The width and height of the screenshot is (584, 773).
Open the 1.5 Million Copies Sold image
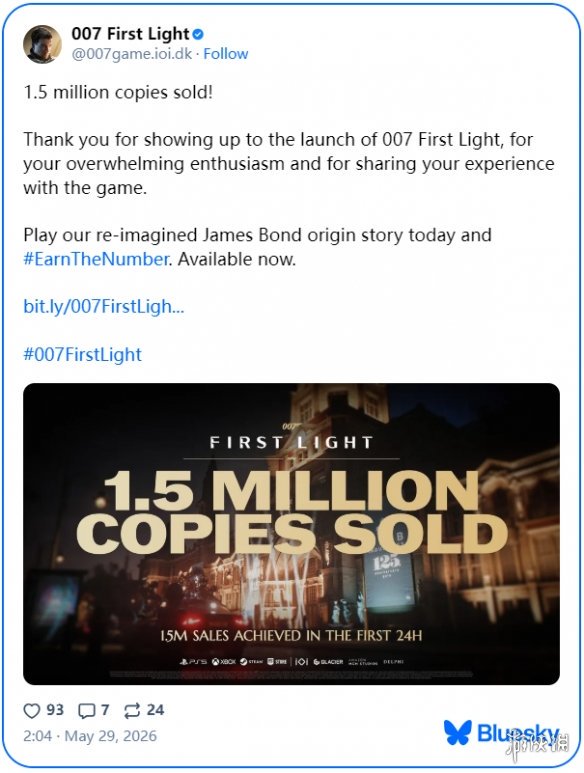[x=291, y=534]
